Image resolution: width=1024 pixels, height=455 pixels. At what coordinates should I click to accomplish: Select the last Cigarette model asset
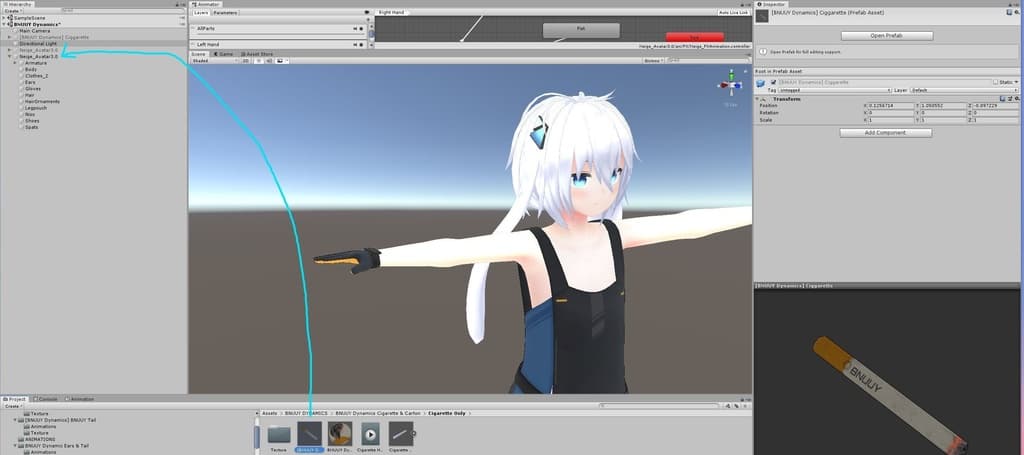click(400, 433)
